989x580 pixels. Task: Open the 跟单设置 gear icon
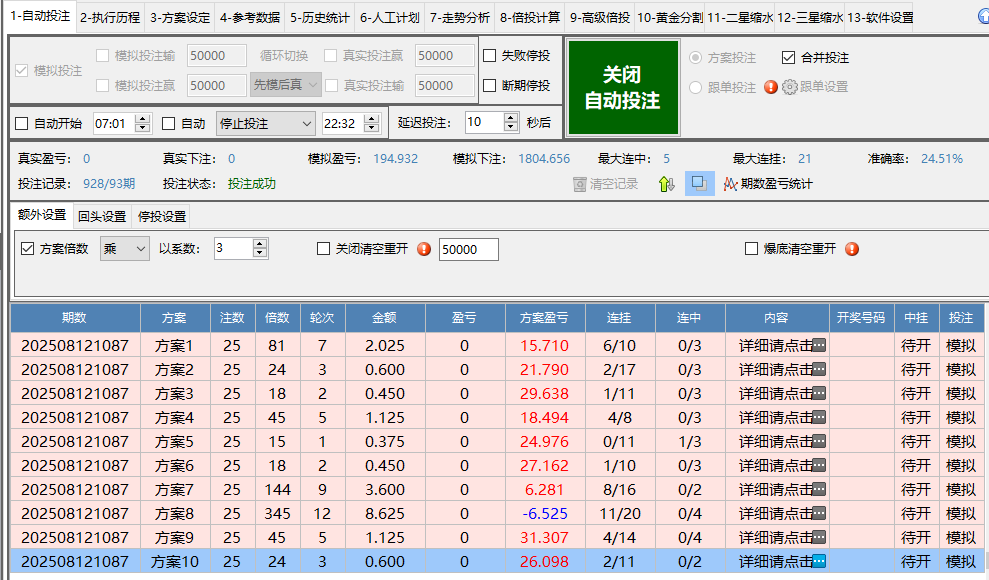click(x=790, y=87)
